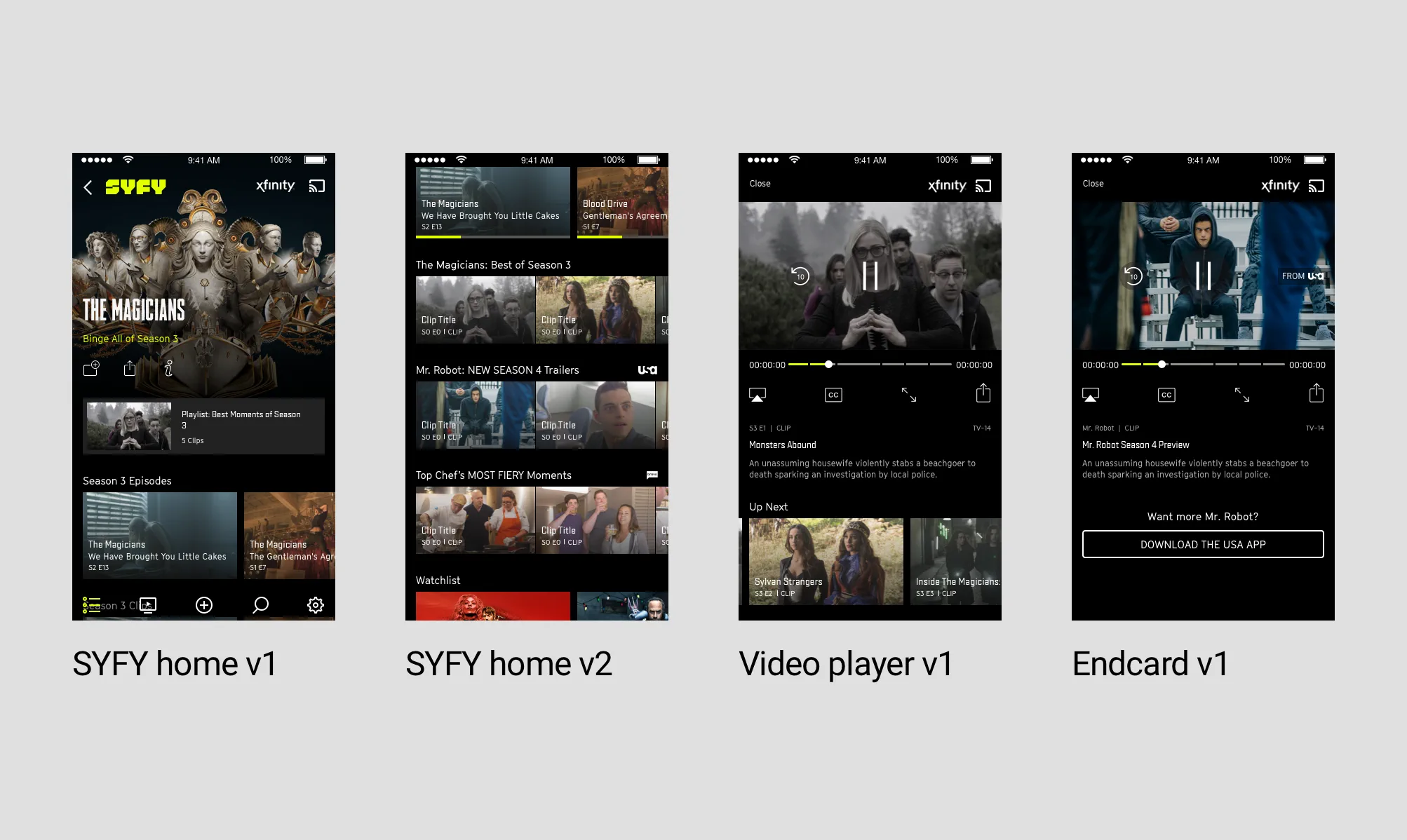Close the Video player v1 screen
1407x840 pixels.
pos(760,184)
